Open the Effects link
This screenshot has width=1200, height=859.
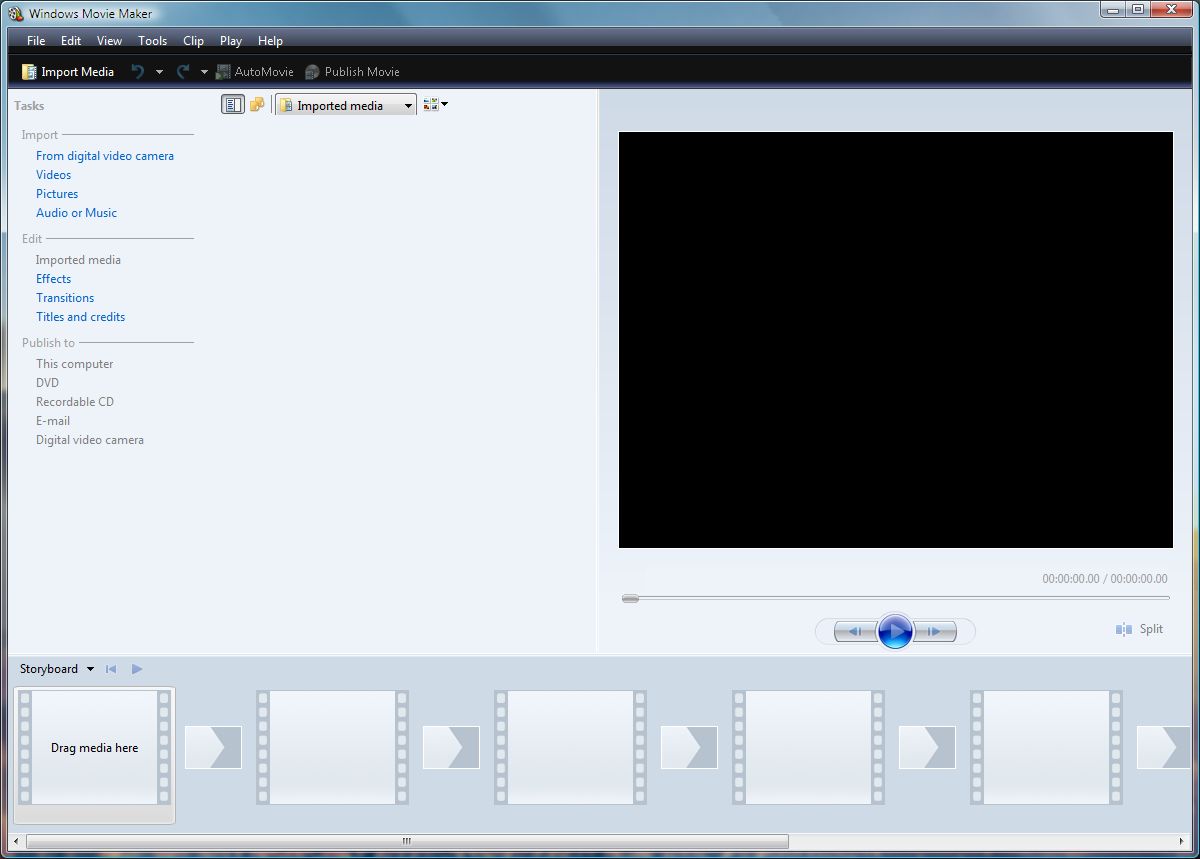click(54, 279)
